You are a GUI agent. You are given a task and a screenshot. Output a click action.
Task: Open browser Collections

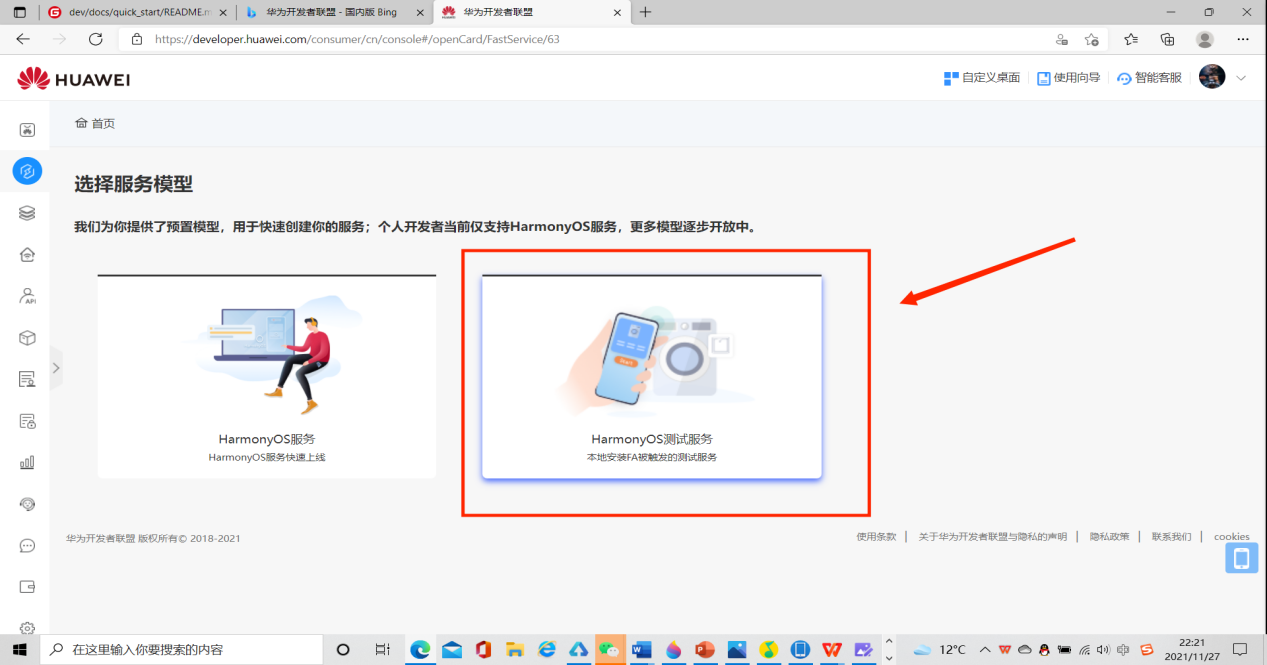(x=1167, y=39)
